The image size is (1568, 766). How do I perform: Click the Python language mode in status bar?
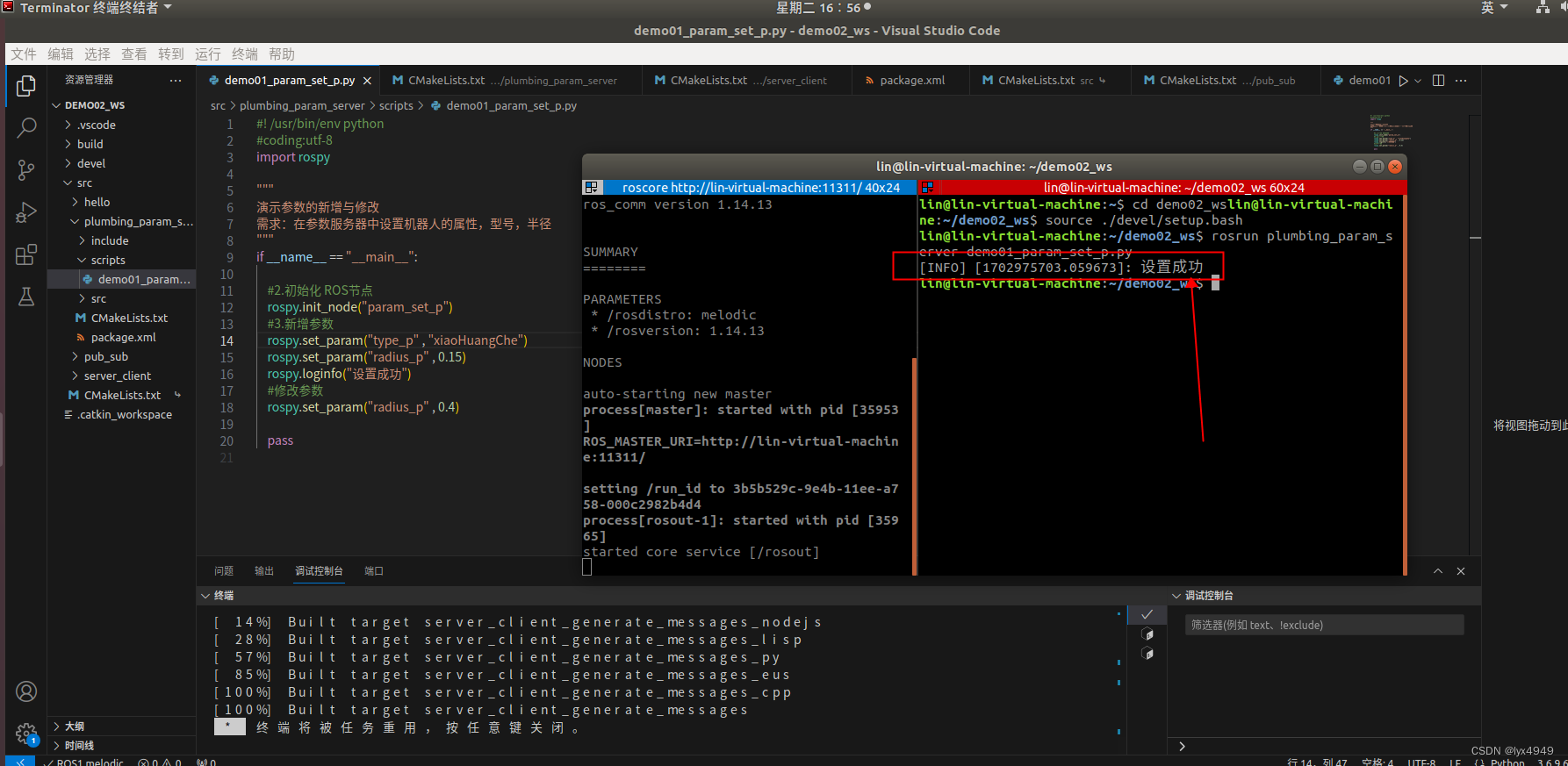click(x=1507, y=762)
